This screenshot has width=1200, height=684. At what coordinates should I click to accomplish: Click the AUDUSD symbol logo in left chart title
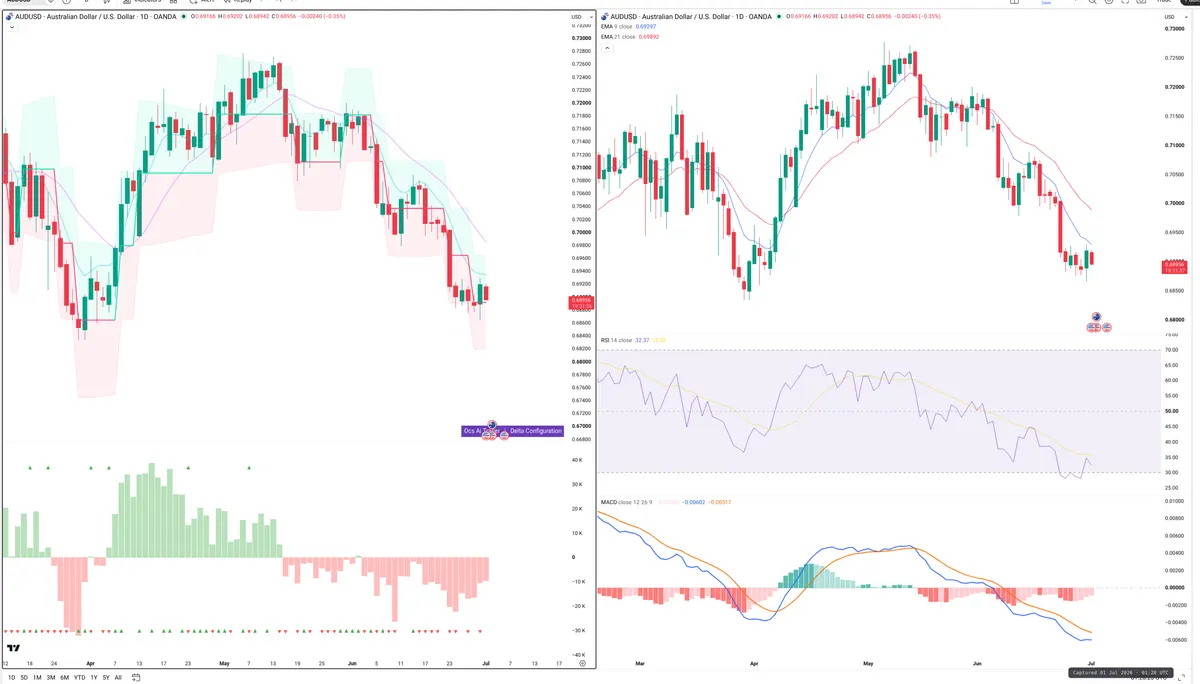click(9, 18)
